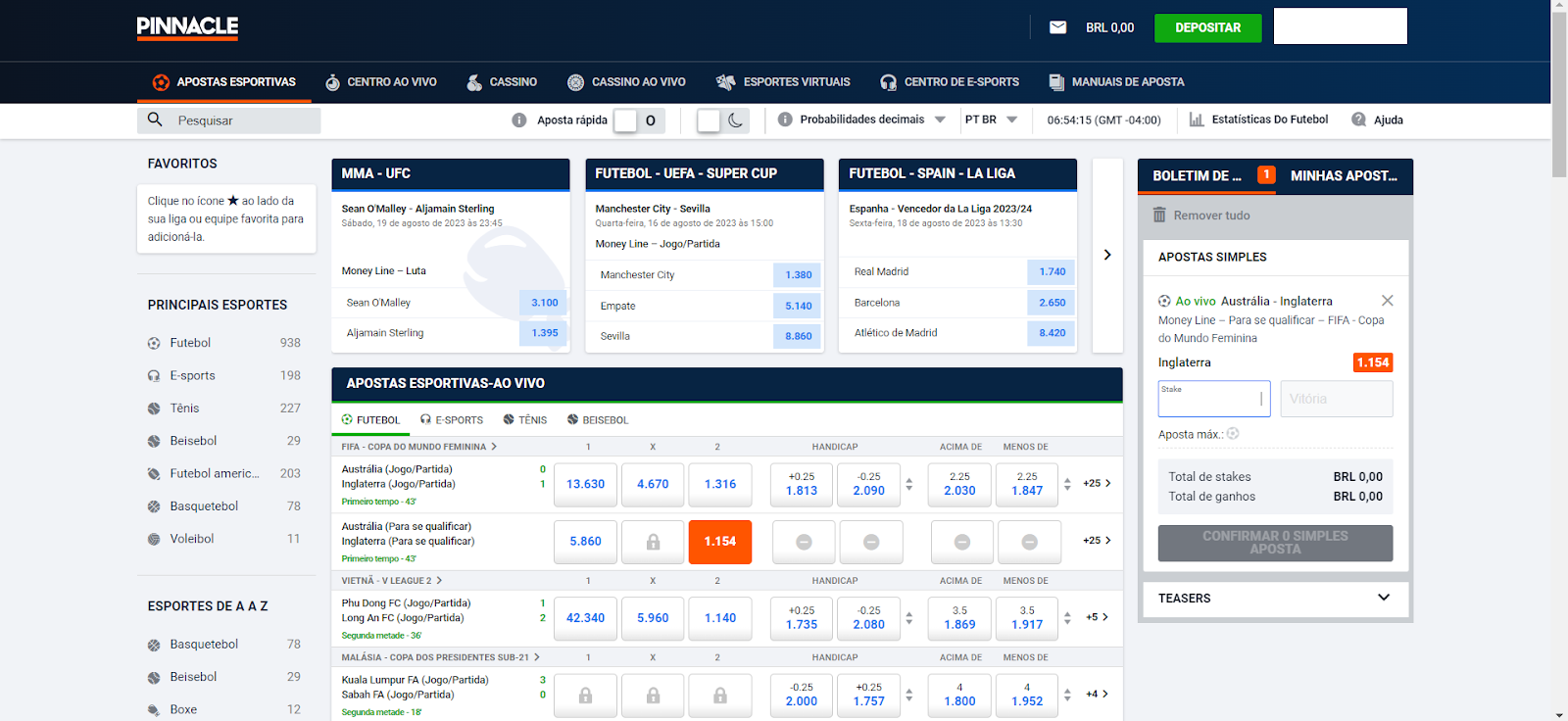Toggle the dark mode moon switch

click(x=723, y=120)
